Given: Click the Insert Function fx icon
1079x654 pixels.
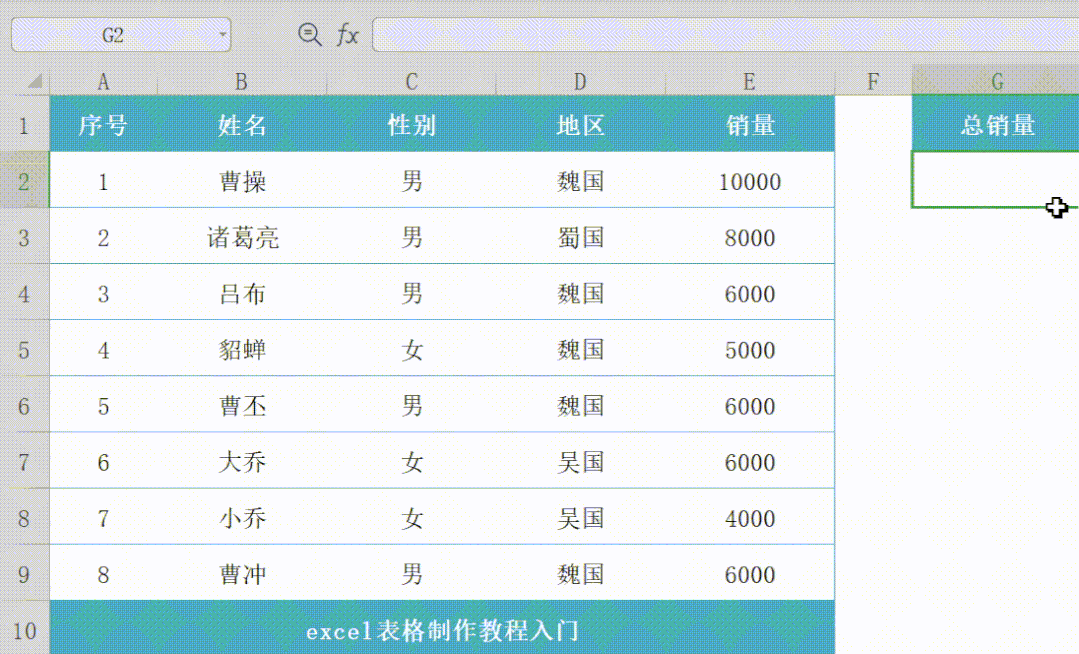Looking at the screenshot, I should tap(347, 34).
